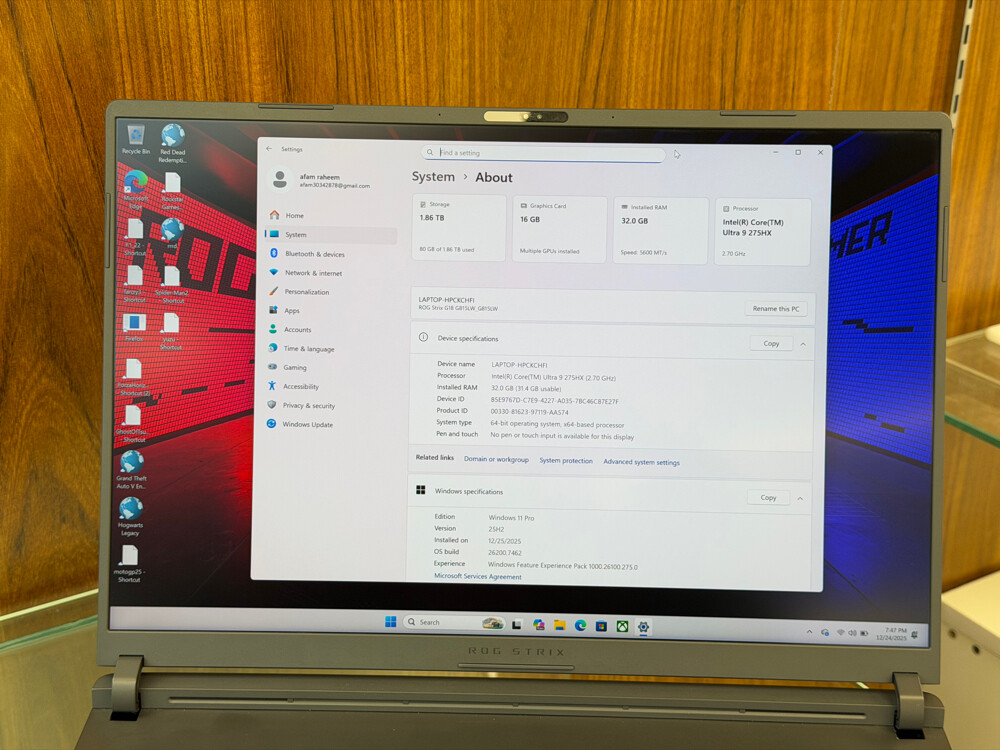This screenshot has width=1000, height=750.
Task: Select the Rockstar Games desktop shortcut
Action: pos(172,191)
